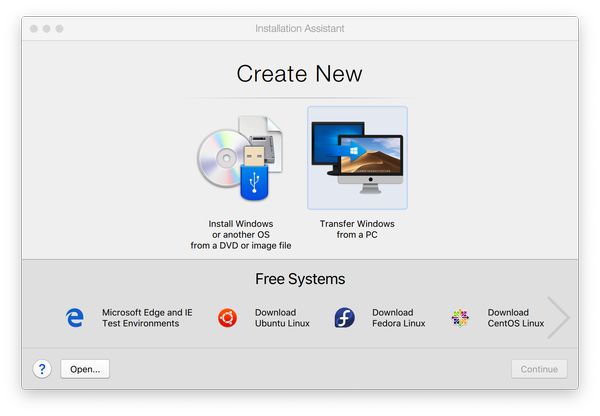Close the Installation Assistant window
This screenshot has height=416, width=600.
point(34,29)
